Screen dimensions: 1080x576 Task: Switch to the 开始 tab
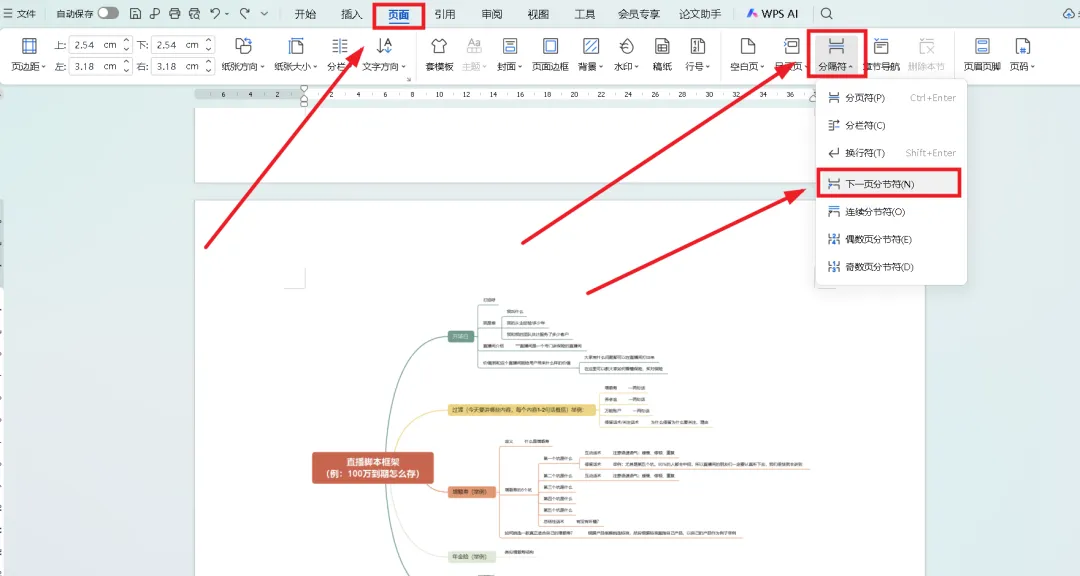305,14
